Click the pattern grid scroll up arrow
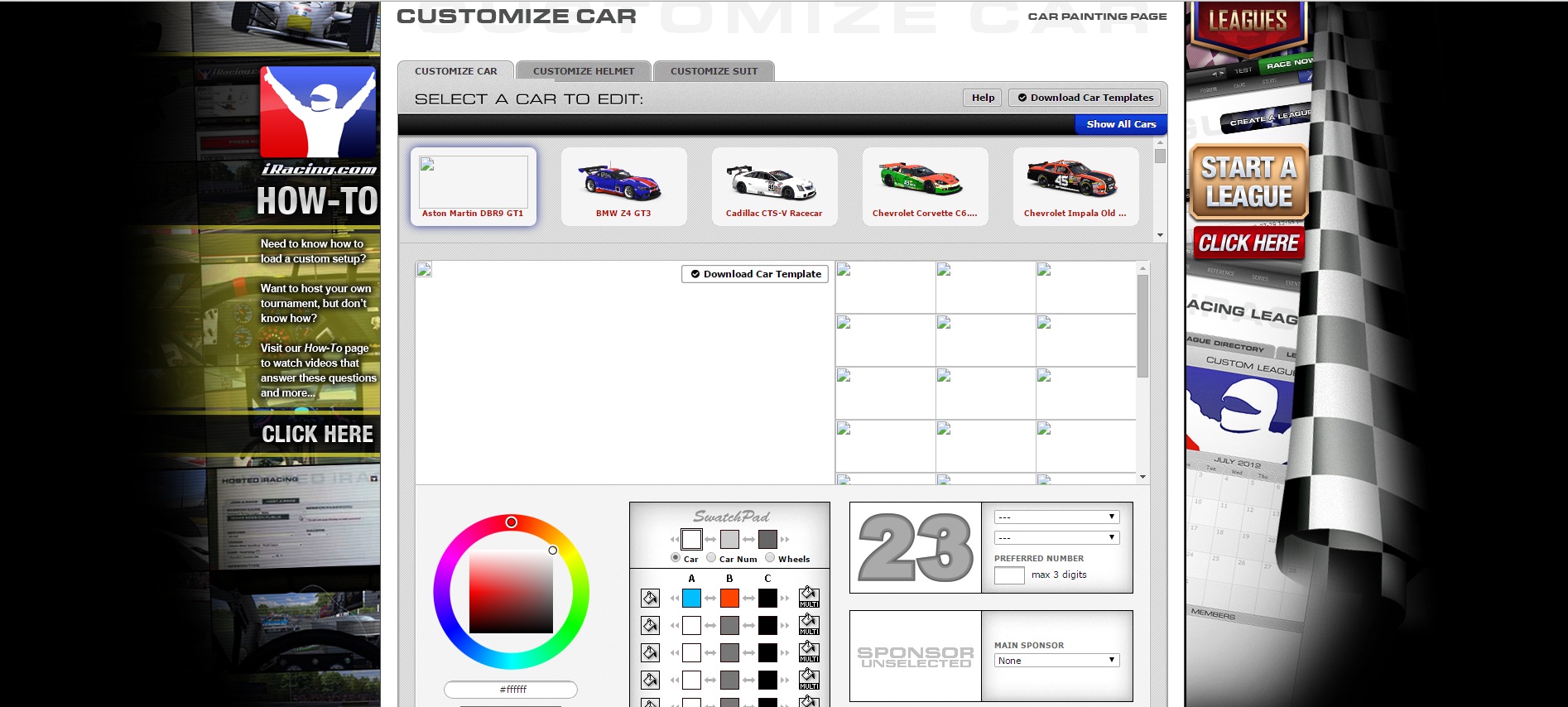The width and height of the screenshot is (1568, 707). click(1142, 268)
